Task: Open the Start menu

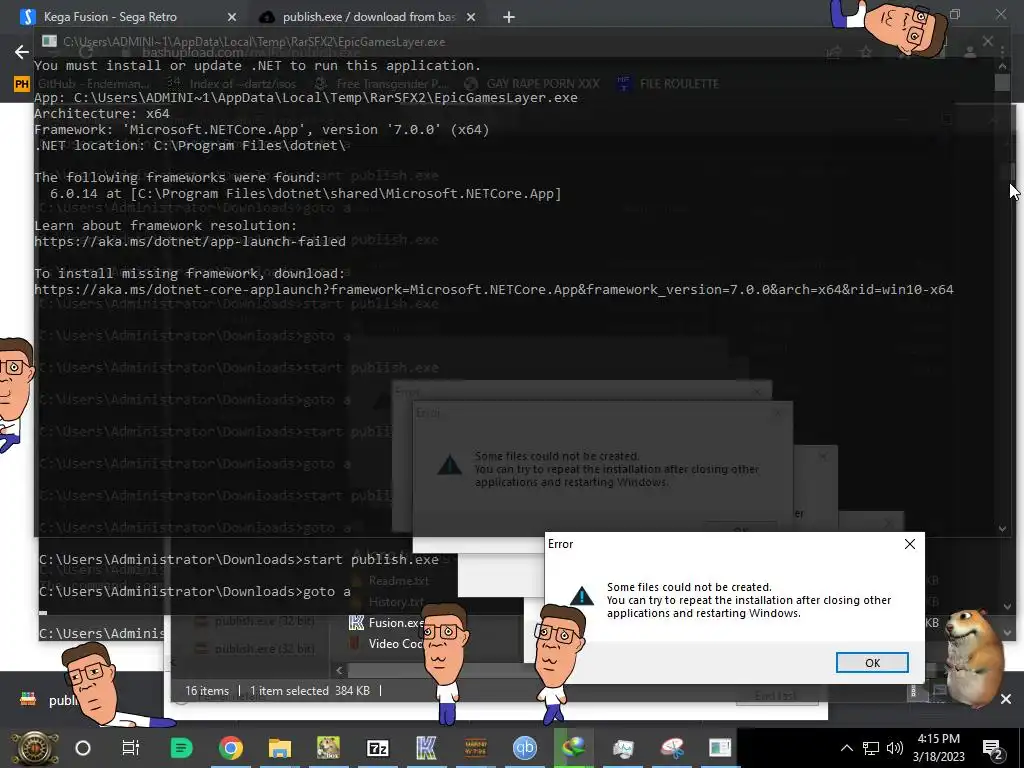Action: [34, 748]
